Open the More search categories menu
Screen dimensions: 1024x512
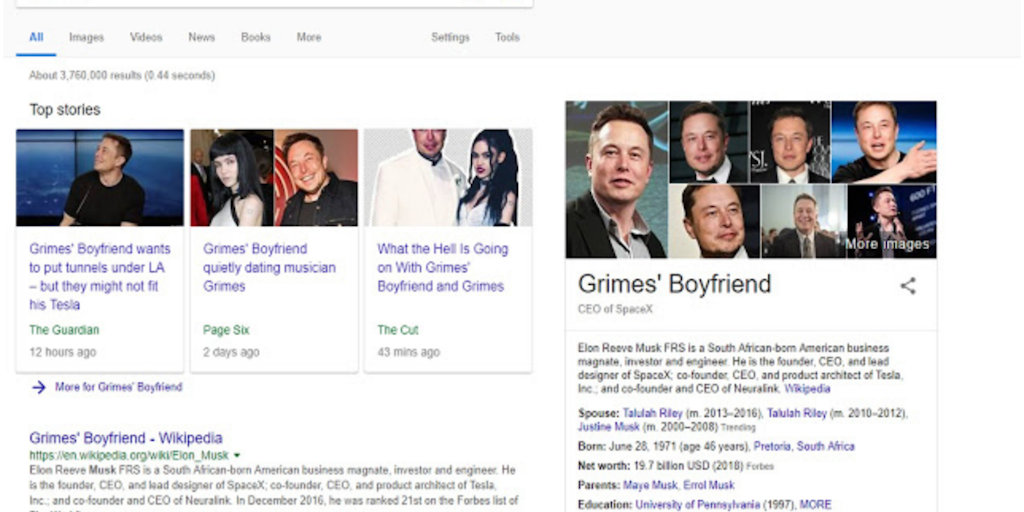[308, 37]
